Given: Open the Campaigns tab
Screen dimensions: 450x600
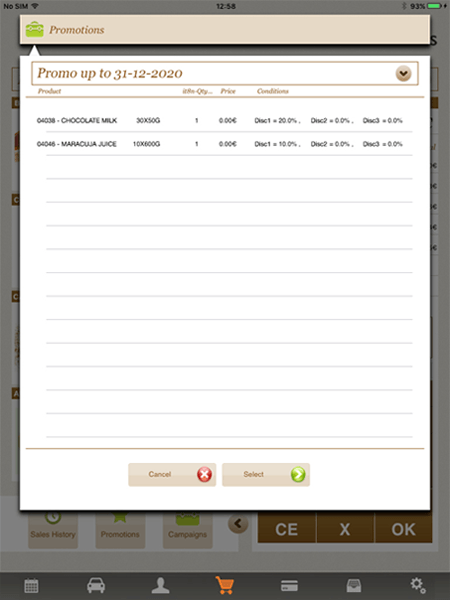Looking at the screenshot, I should point(188,530).
